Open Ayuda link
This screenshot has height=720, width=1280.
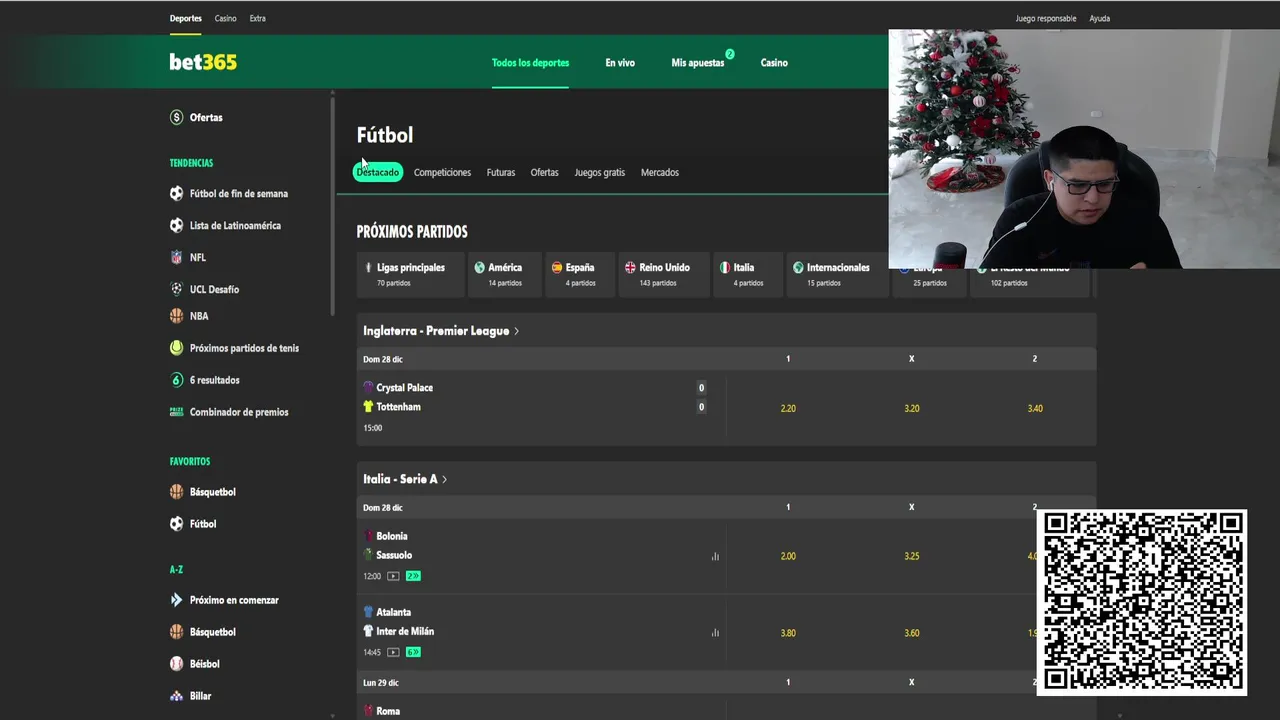(1099, 18)
